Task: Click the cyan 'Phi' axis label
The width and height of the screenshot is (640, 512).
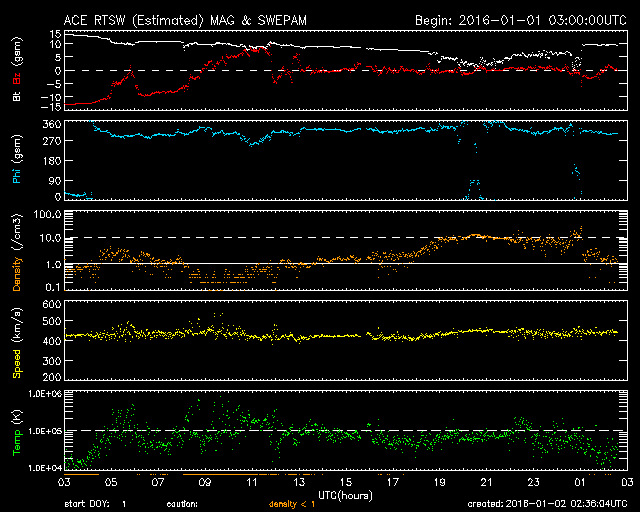Action: pyautogui.click(x=17, y=175)
